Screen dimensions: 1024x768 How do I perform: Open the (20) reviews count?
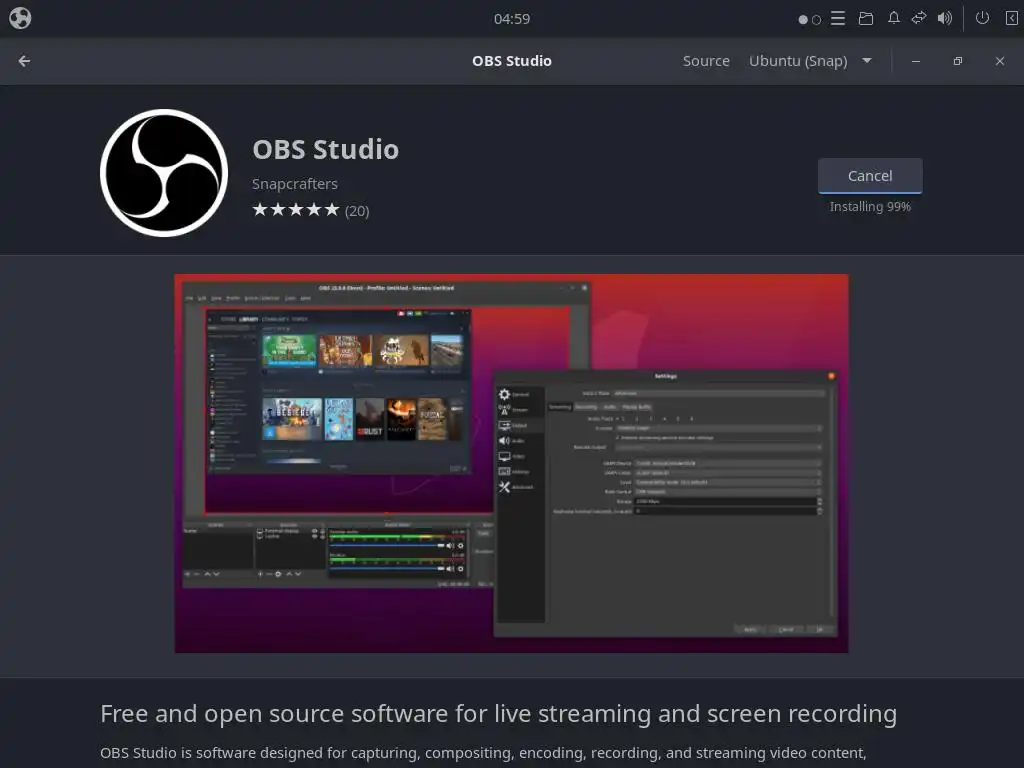point(357,211)
